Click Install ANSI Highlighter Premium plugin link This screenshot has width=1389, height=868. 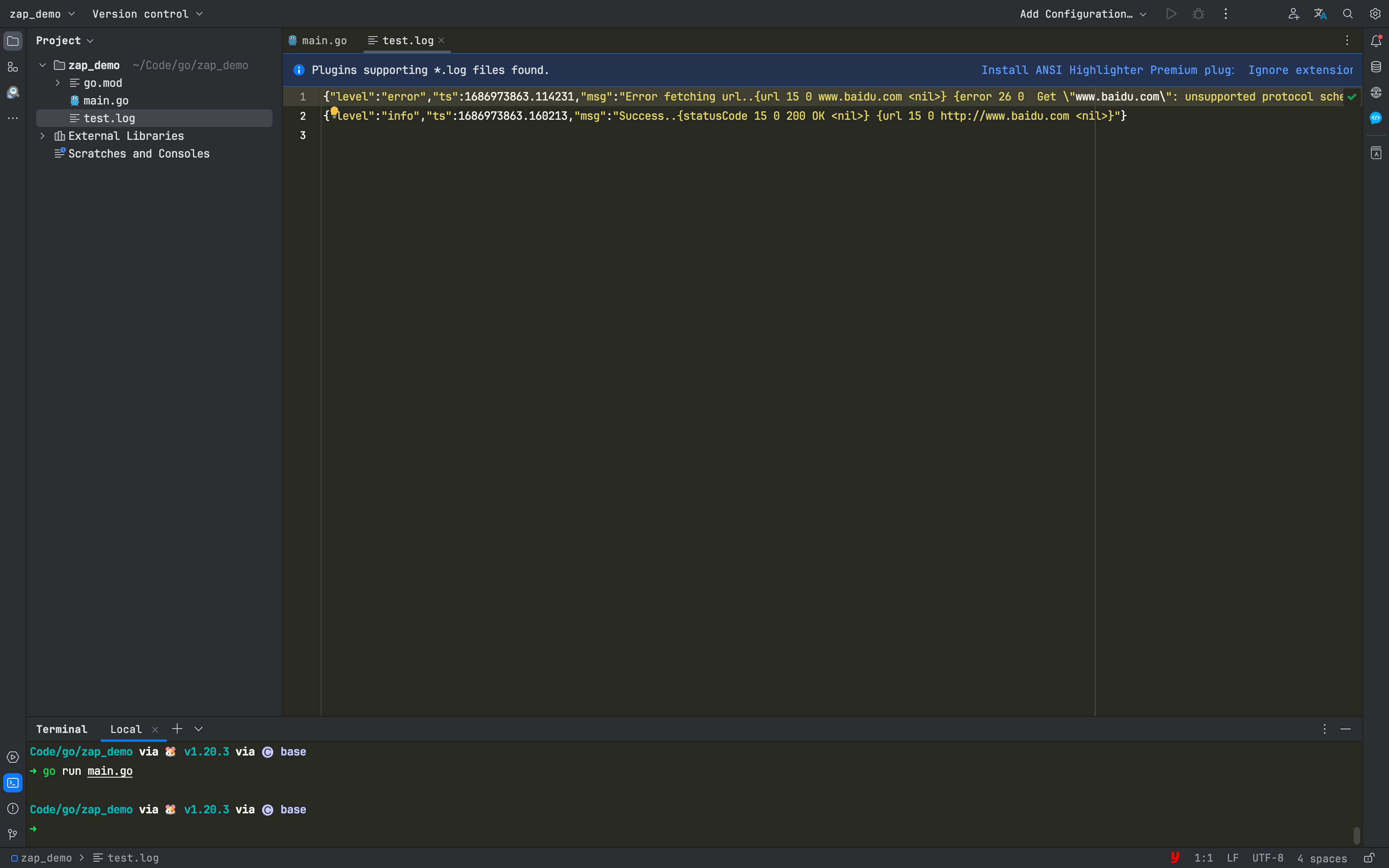click(1107, 70)
